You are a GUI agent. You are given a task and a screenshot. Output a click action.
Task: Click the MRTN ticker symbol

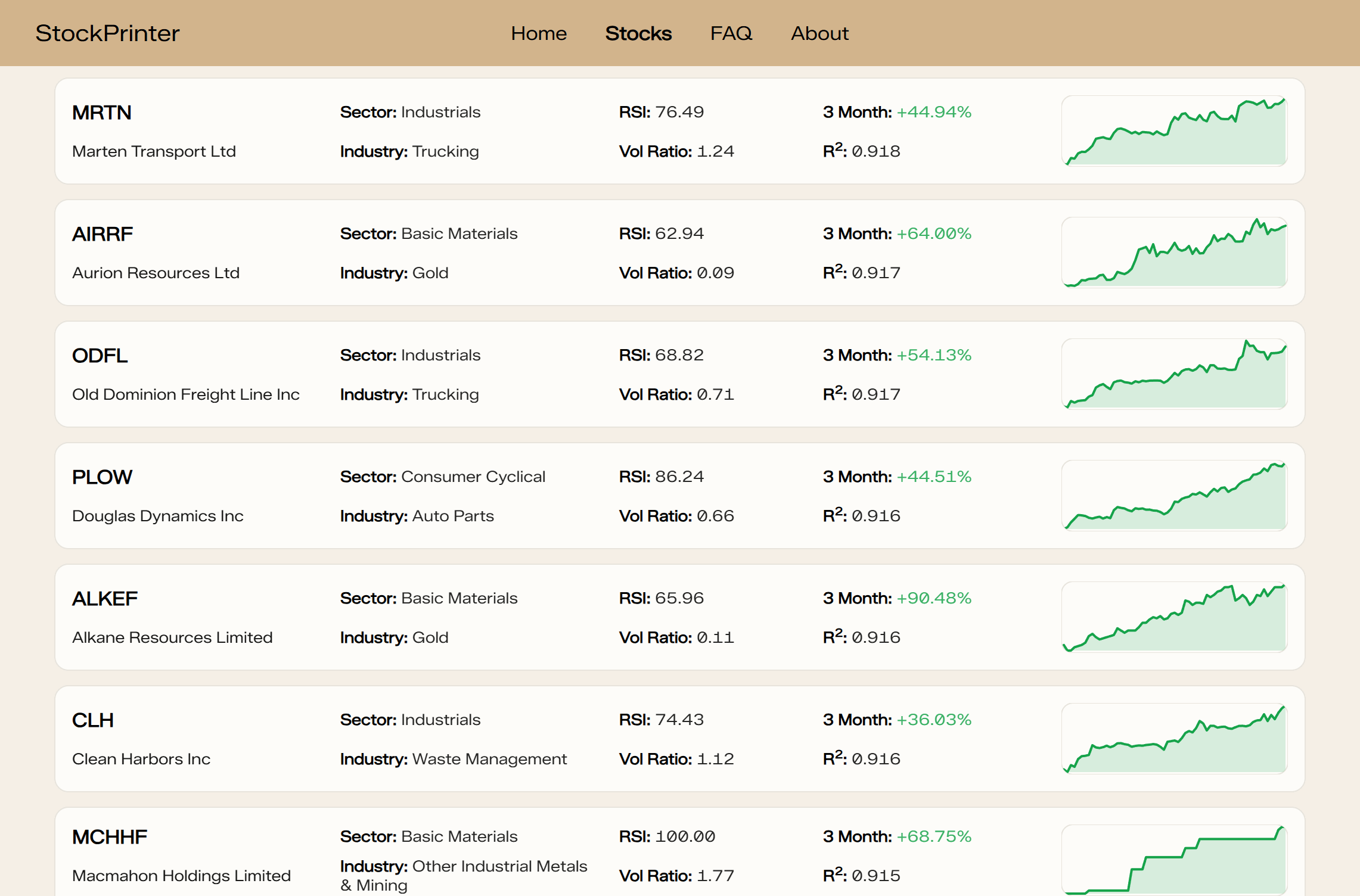click(x=102, y=113)
